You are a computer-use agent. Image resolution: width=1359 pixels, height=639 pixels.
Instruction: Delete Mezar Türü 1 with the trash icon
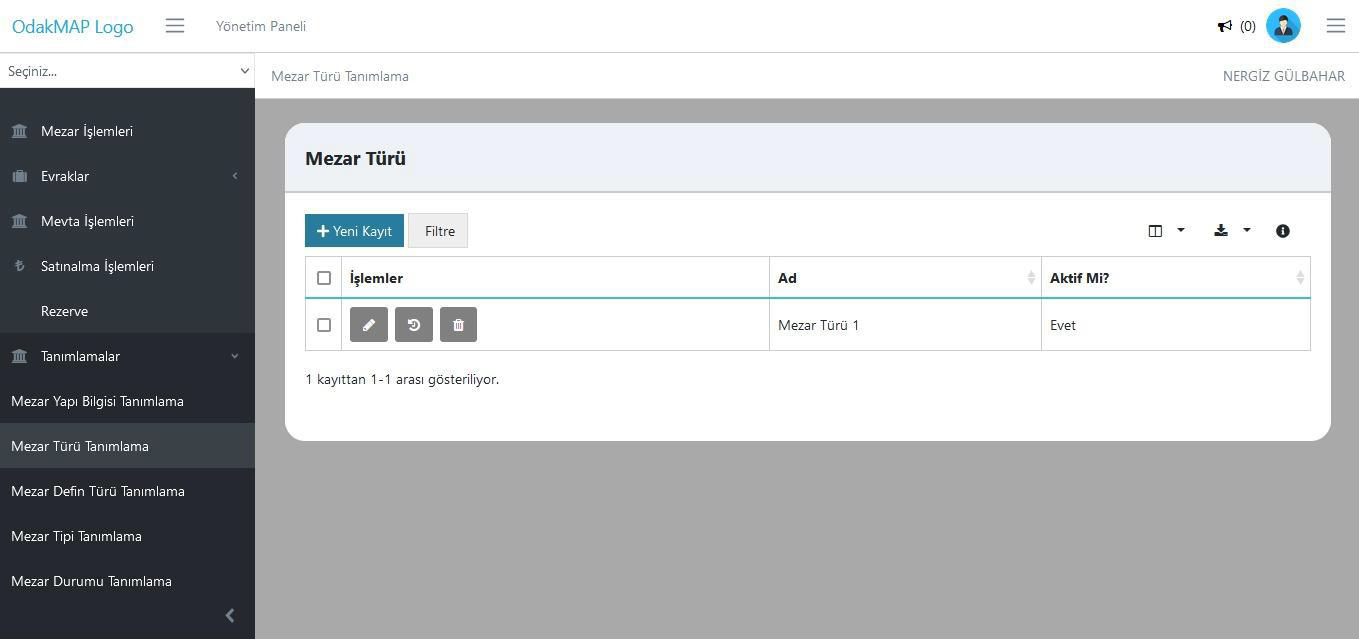pos(458,325)
